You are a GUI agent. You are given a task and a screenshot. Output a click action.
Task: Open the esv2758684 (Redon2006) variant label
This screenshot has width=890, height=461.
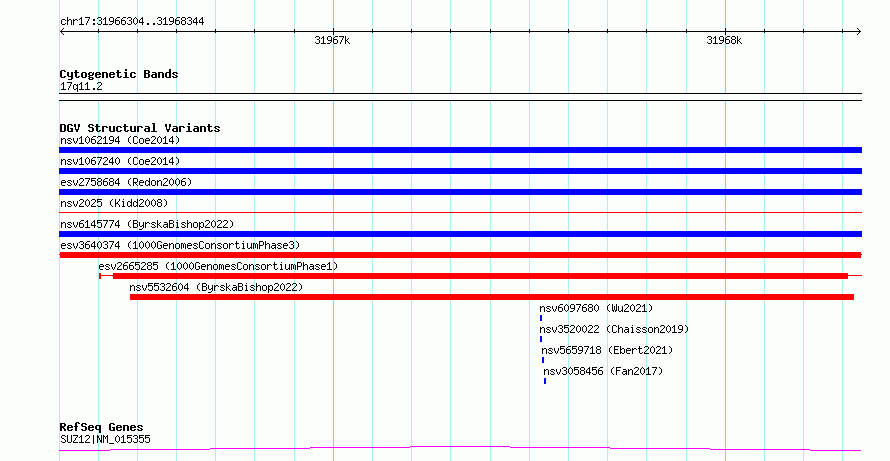coord(126,182)
